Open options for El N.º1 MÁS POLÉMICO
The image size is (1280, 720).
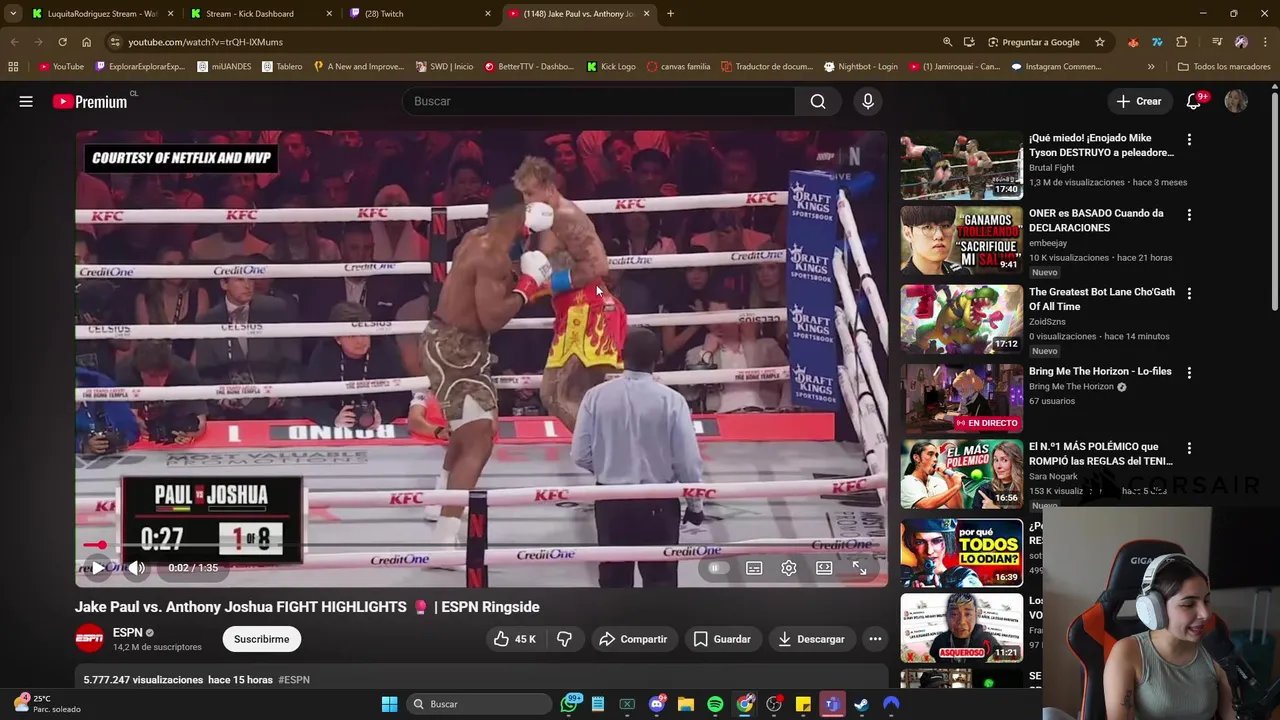tap(1189, 448)
